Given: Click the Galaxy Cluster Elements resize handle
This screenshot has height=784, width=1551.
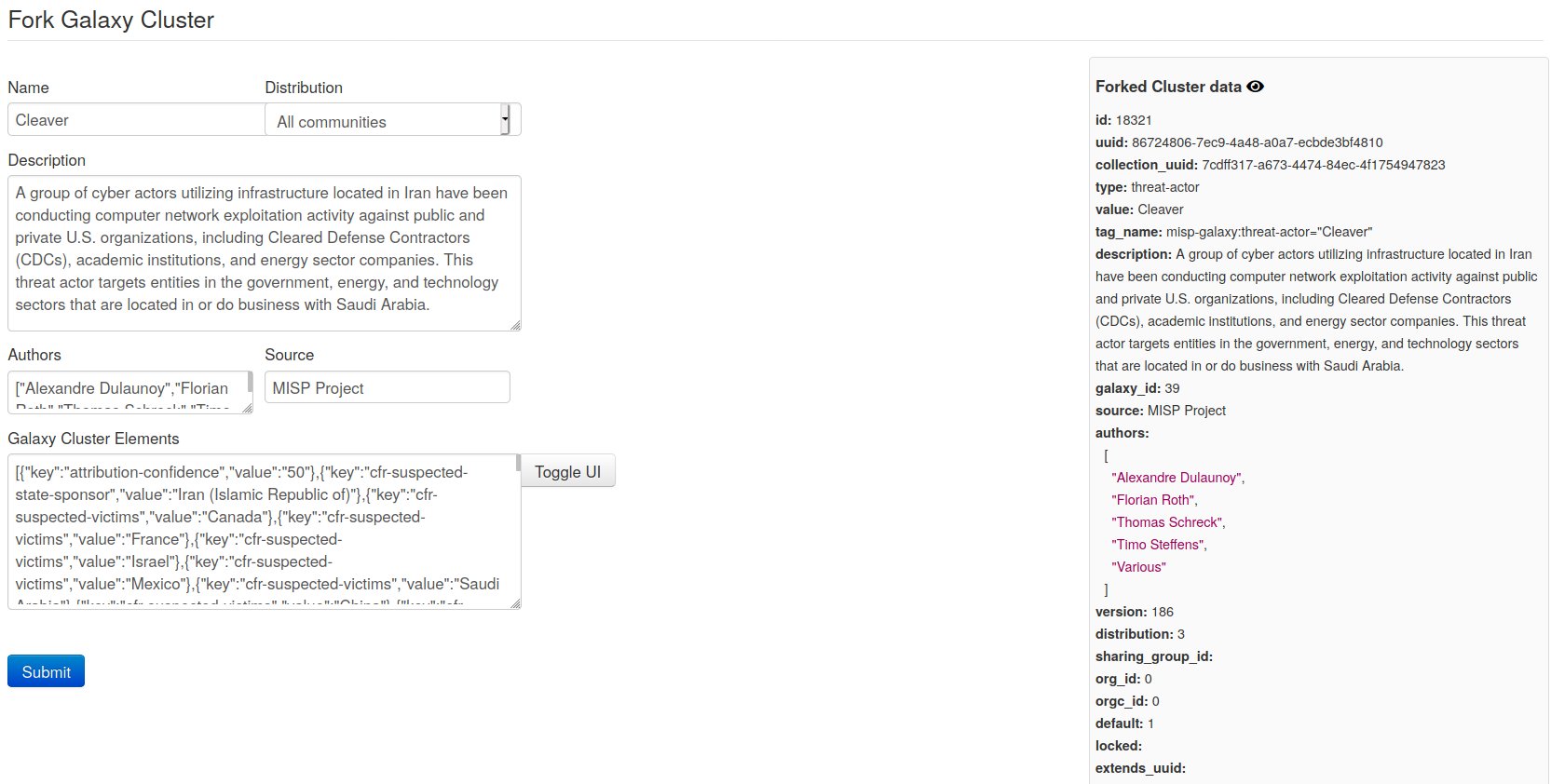Looking at the screenshot, I should point(515,603).
